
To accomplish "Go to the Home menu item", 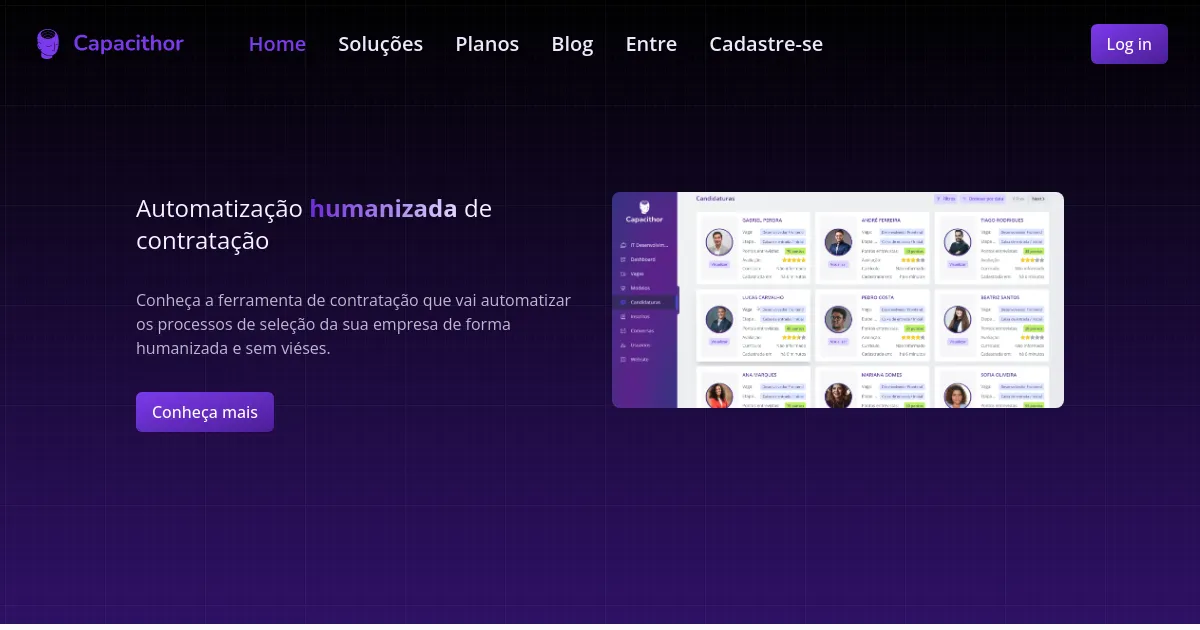I will [277, 44].
